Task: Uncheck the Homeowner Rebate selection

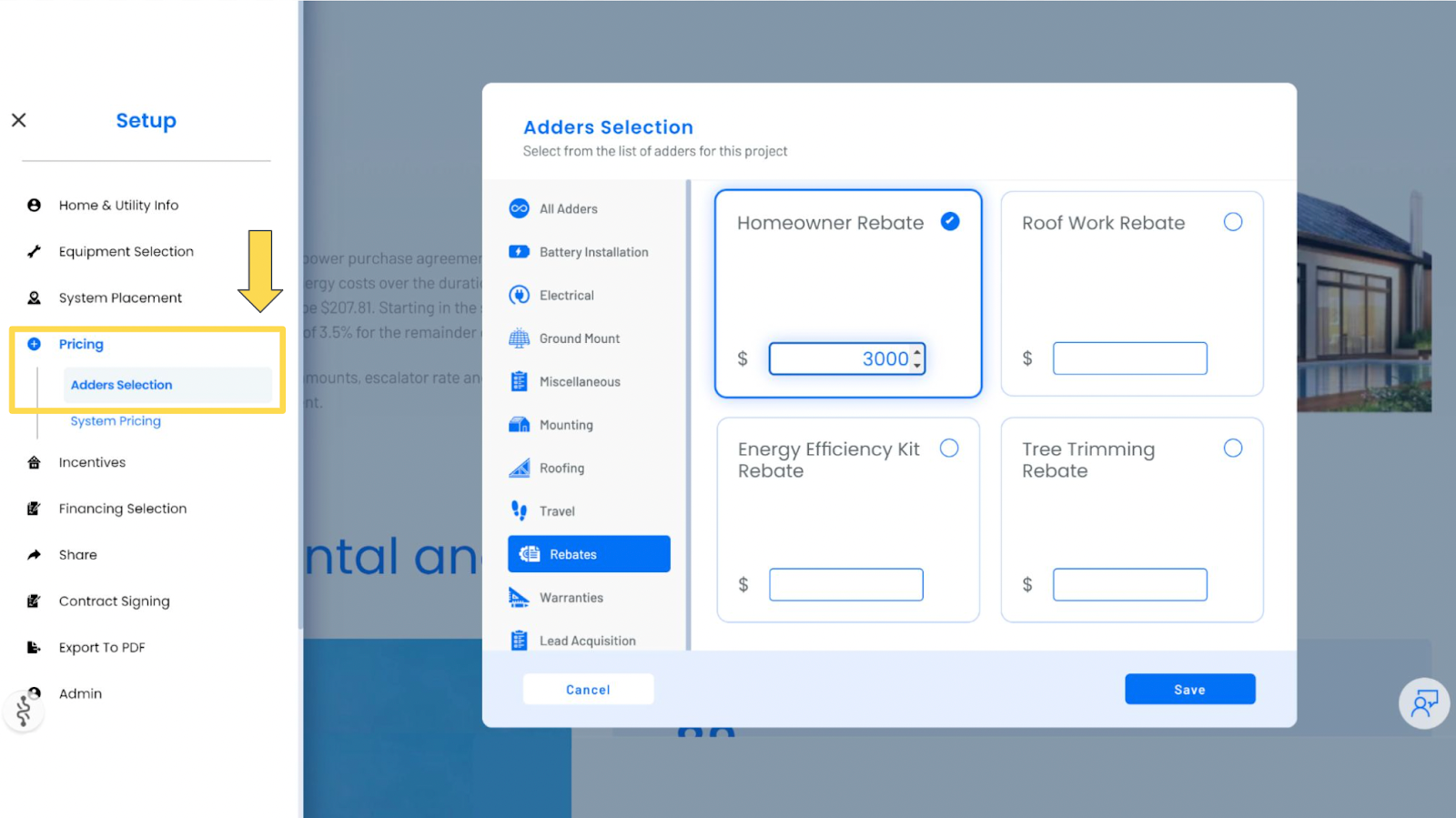Action: coord(950,222)
